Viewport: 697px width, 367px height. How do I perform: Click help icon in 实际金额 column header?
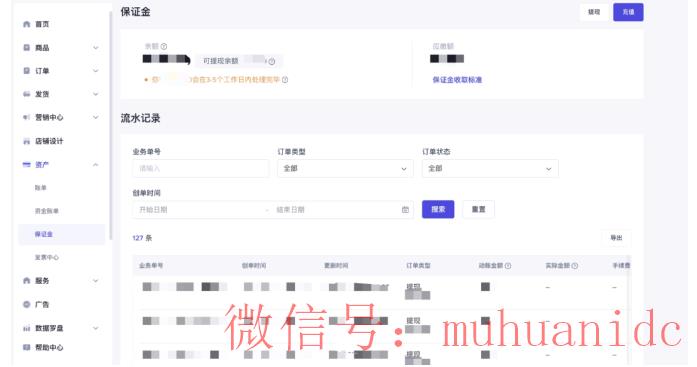[574, 266]
